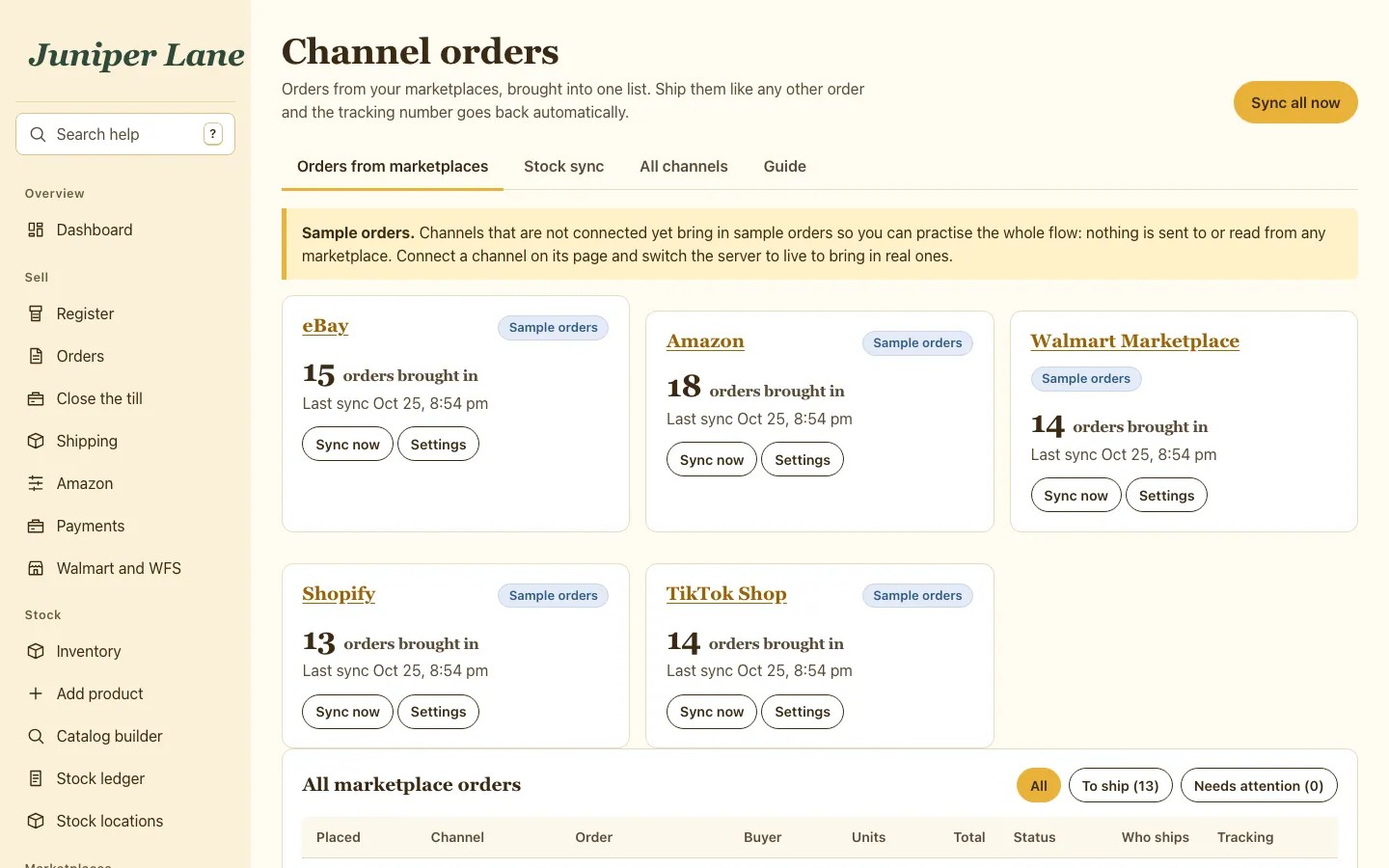Screen dimensions: 1389x868
Task: Open Walmart and WFS sidebar item
Action: 125,568
